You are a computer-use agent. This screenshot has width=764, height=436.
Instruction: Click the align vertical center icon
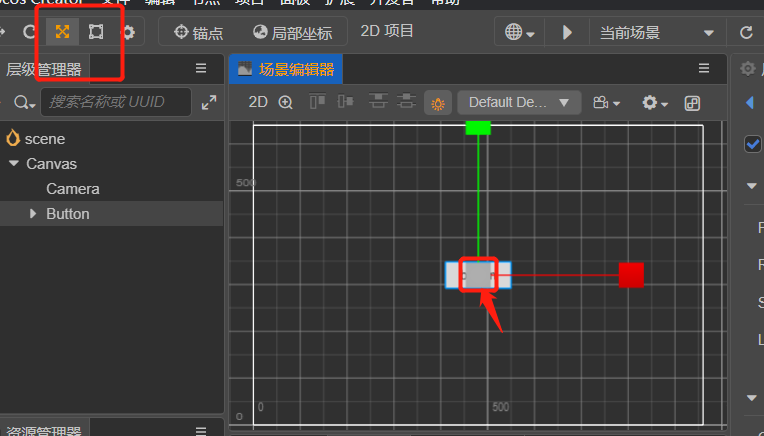click(x=345, y=102)
